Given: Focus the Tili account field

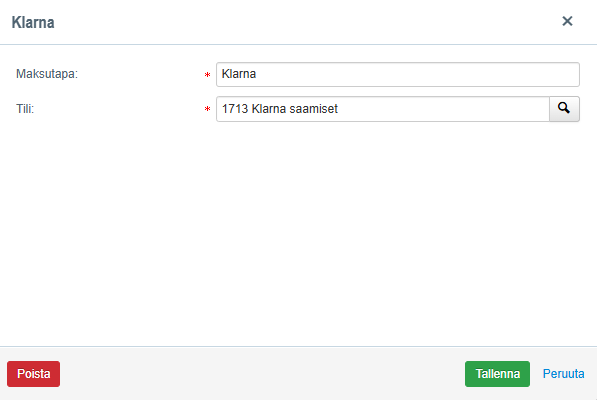Looking at the screenshot, I should [383, 109].
